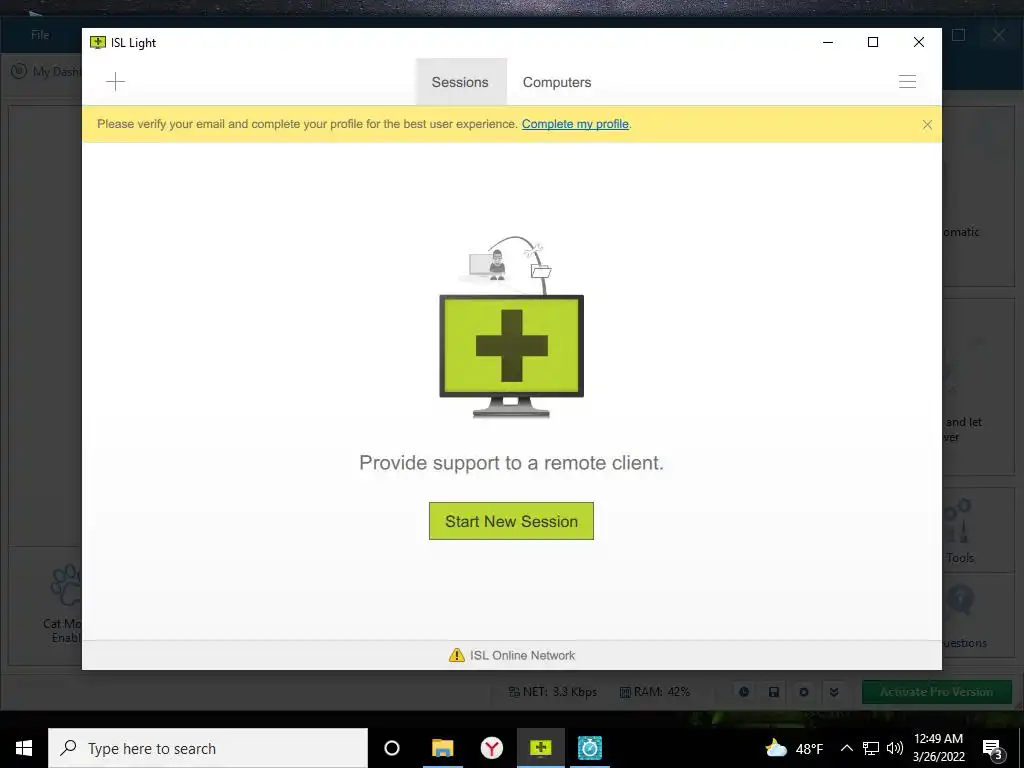Click the RAM usage indicator in background window

point(654,692)
